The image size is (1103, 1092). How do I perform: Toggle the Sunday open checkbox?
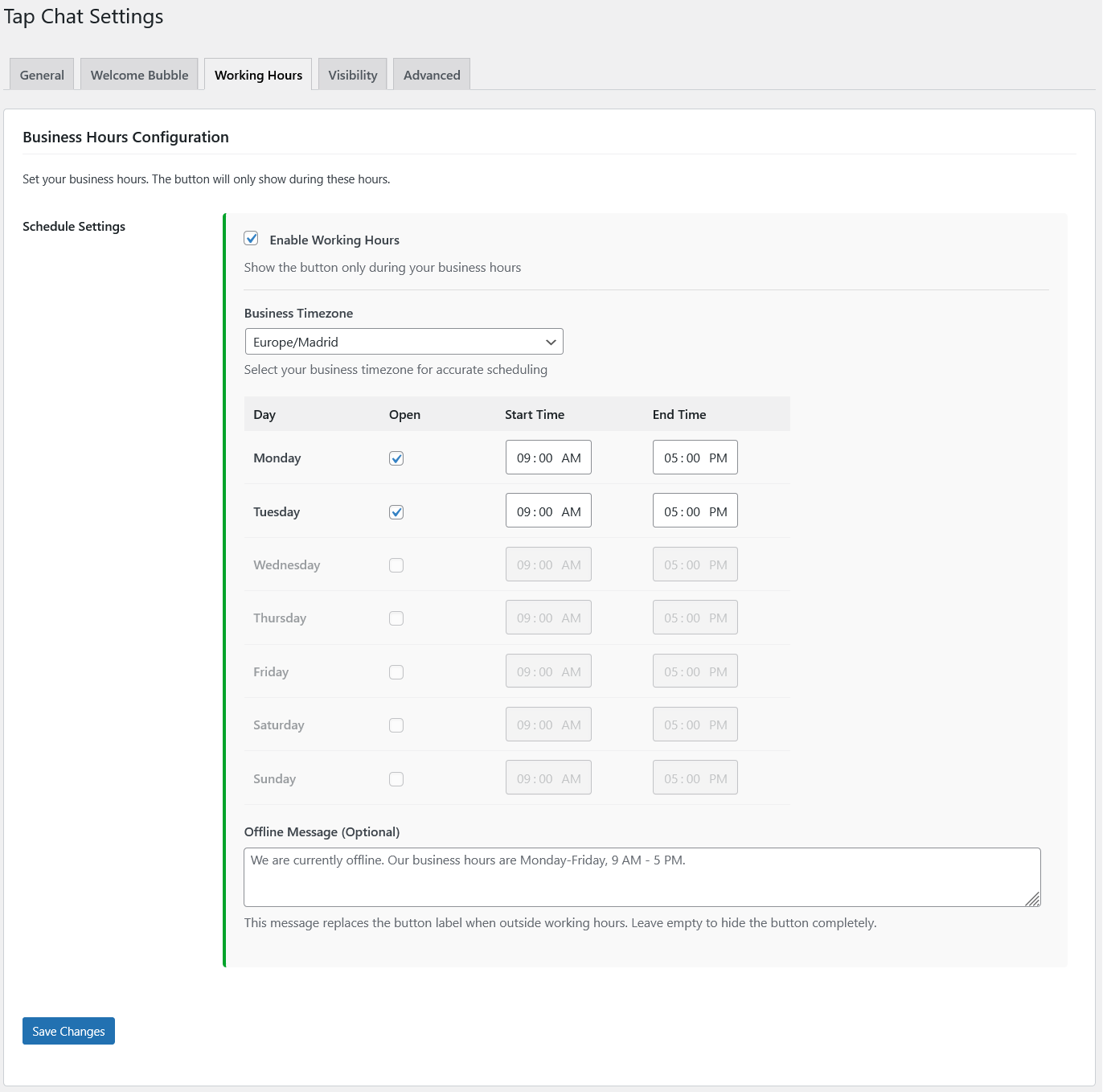click(396, 778)
